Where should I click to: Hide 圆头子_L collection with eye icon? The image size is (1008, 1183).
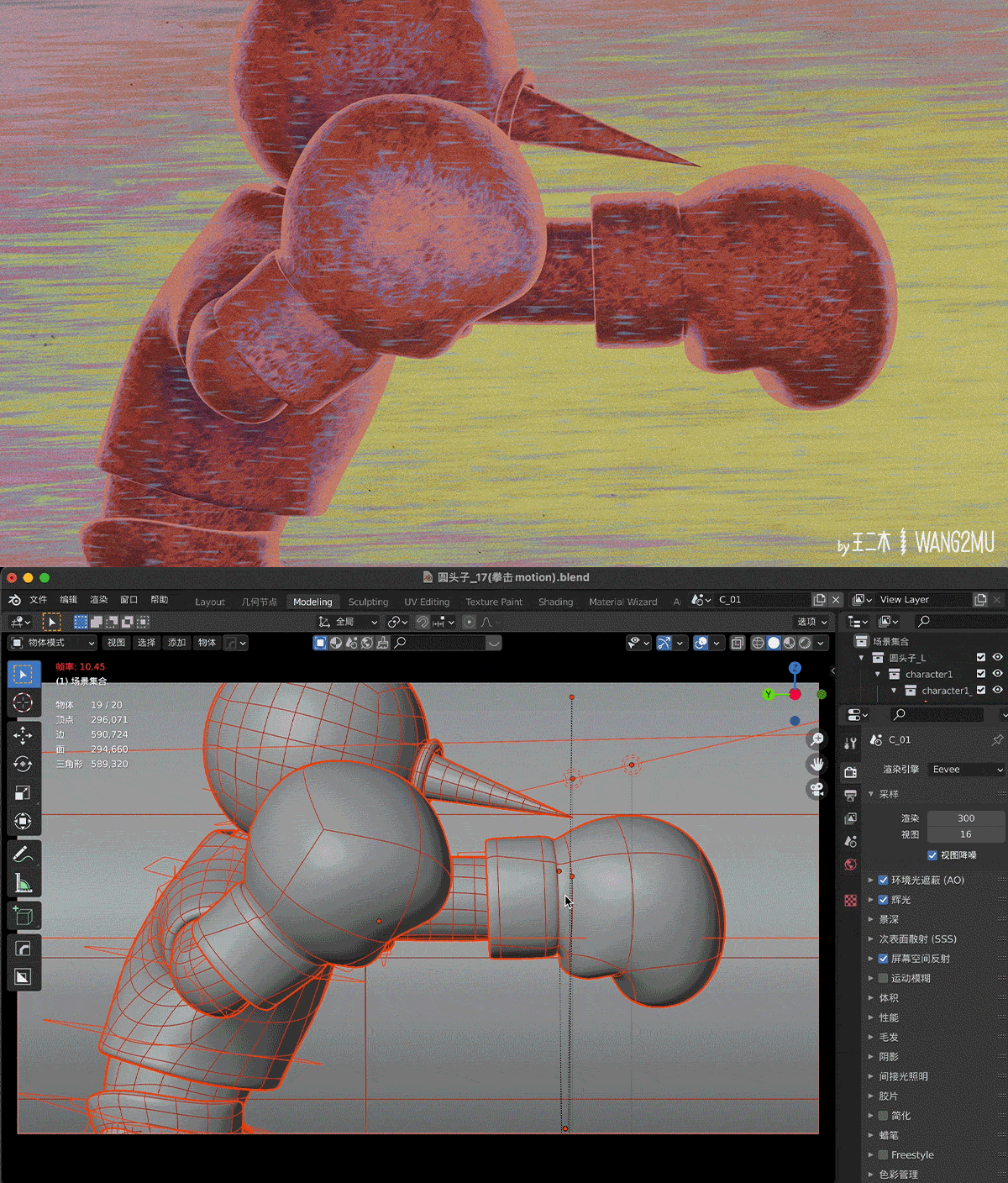(997, 658)
